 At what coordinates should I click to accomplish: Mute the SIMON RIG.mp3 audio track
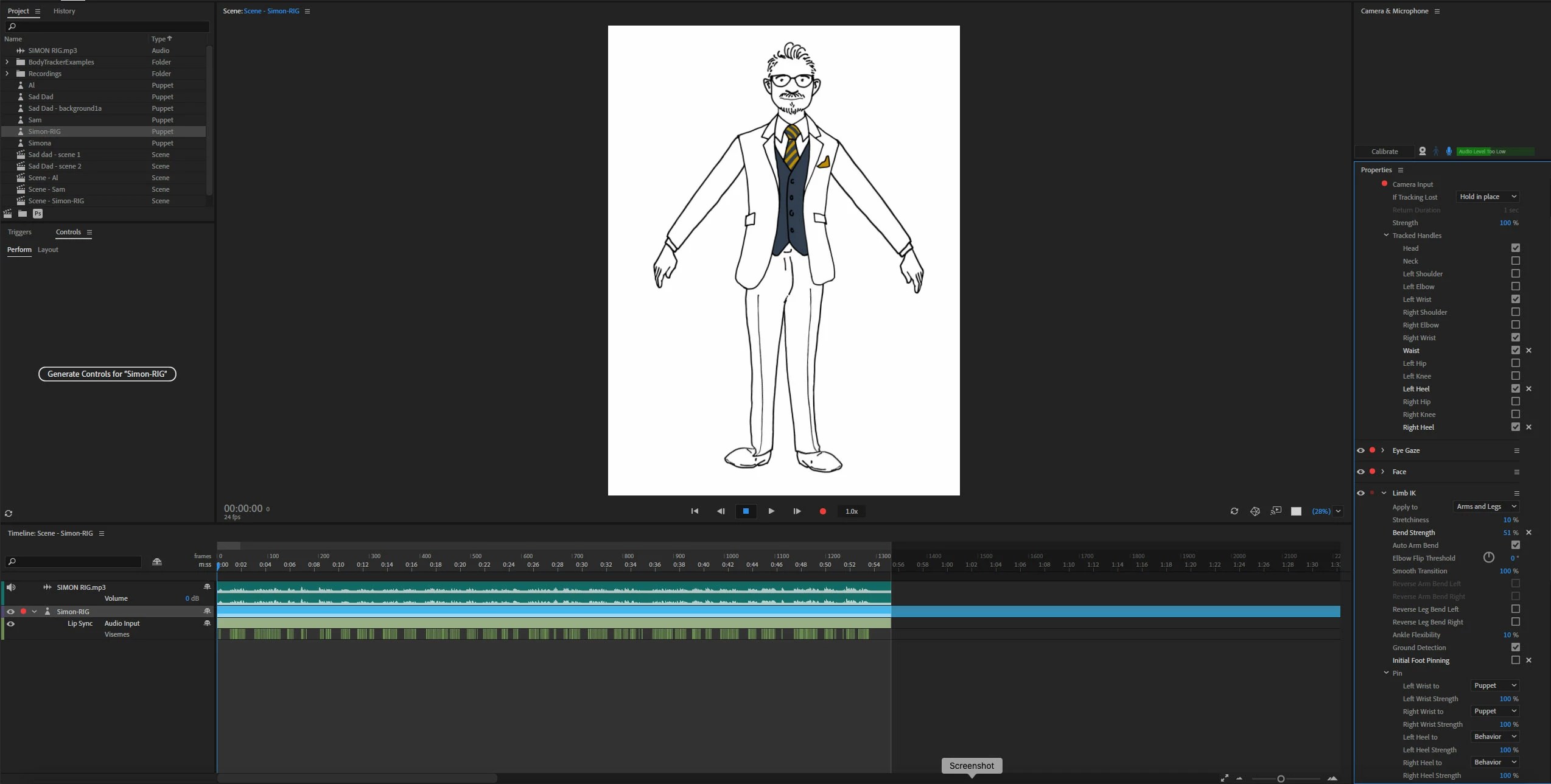(x=11, y=587)
